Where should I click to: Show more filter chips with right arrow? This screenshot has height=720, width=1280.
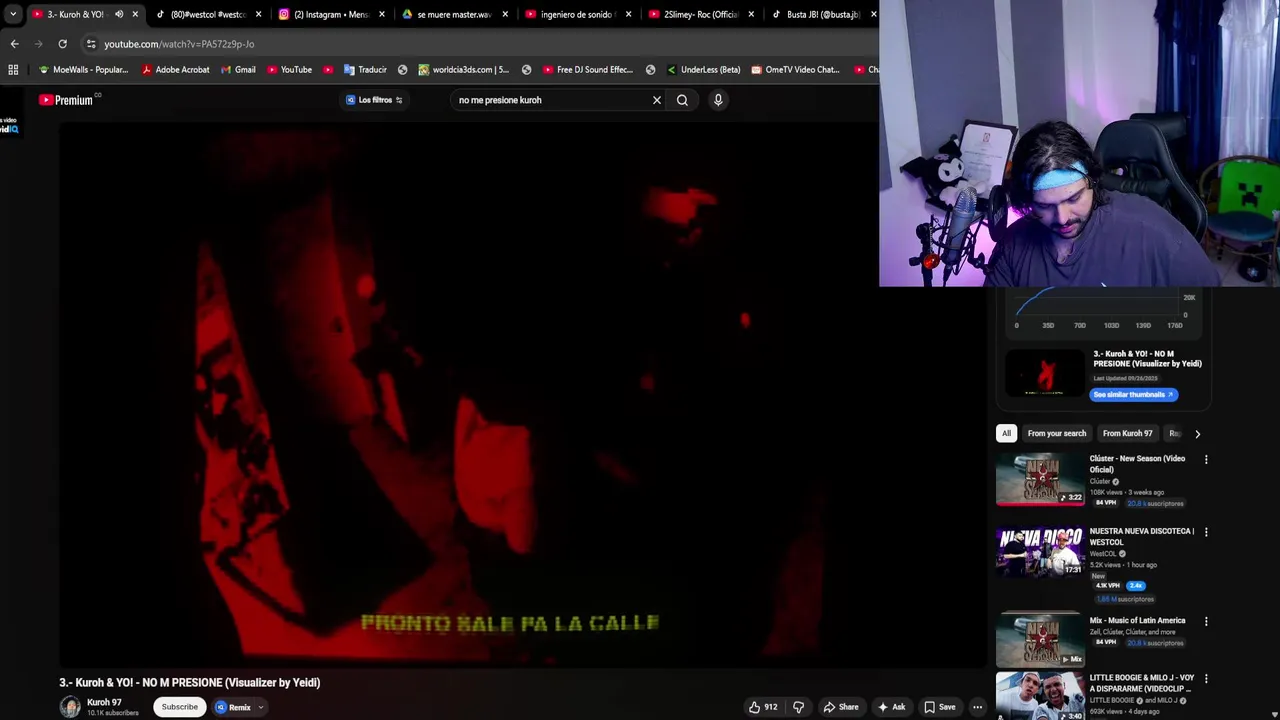[x=1197, y=434]
